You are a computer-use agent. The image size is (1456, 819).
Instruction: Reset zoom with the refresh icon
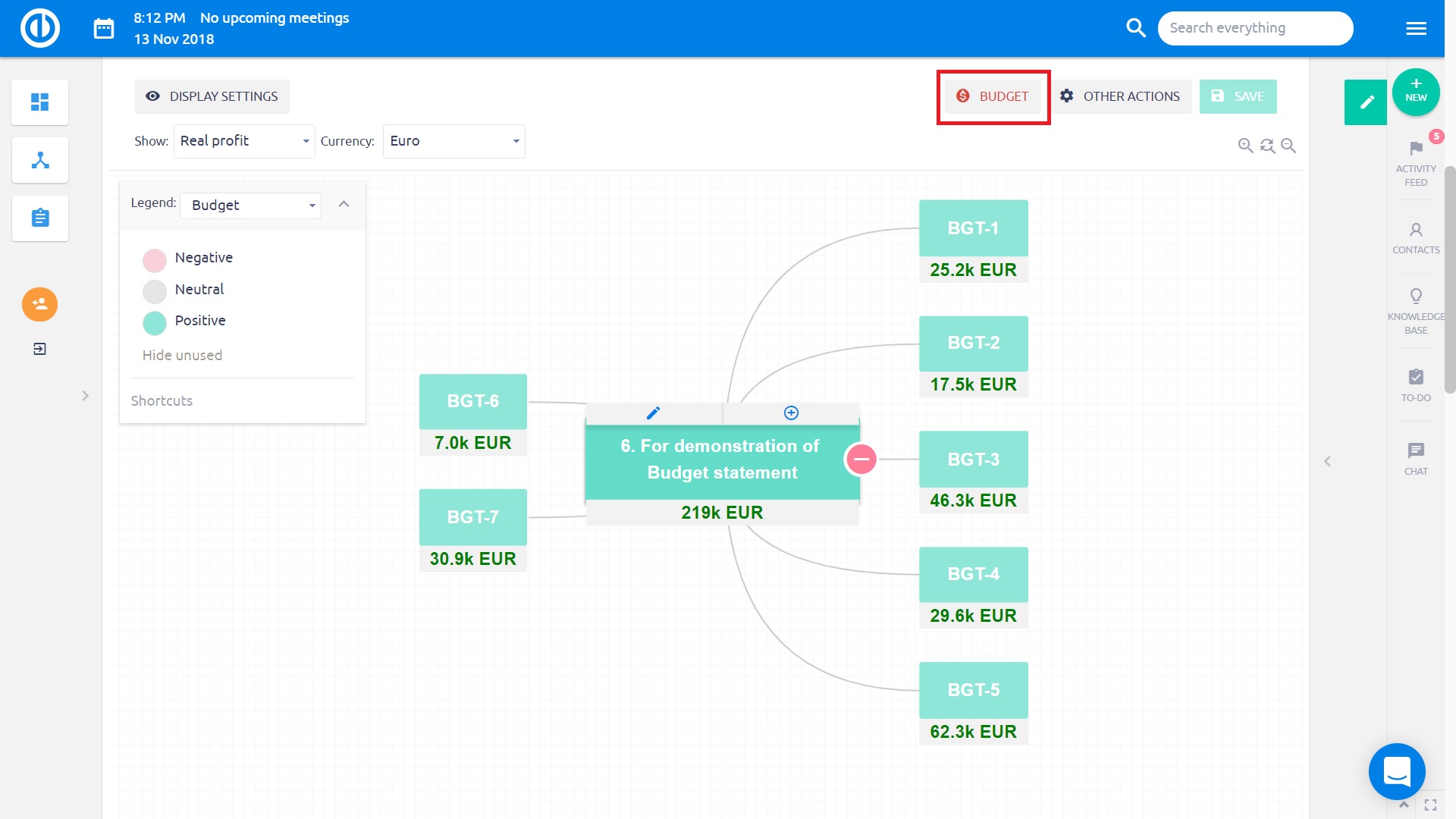coord(1266,146)
